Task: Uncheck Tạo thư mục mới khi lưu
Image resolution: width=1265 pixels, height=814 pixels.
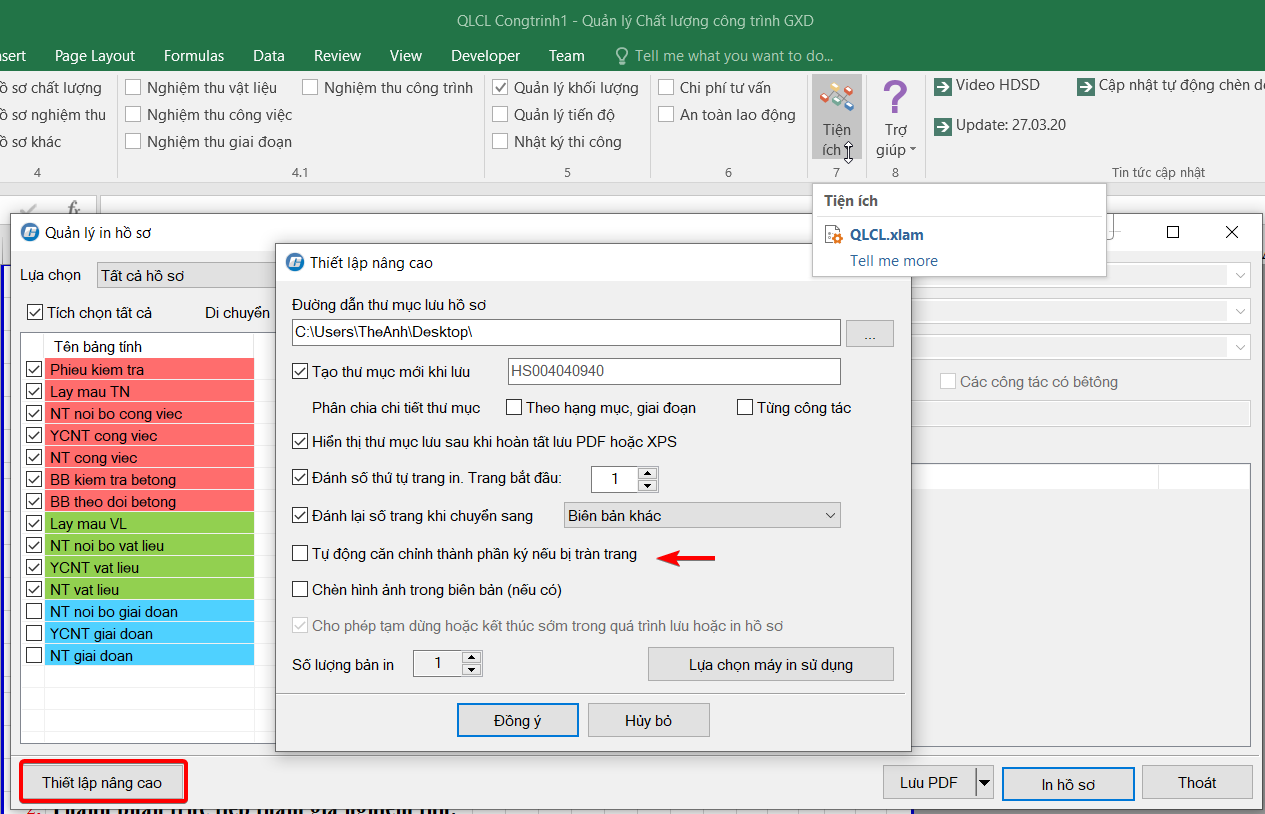Action: pos(300,372)
